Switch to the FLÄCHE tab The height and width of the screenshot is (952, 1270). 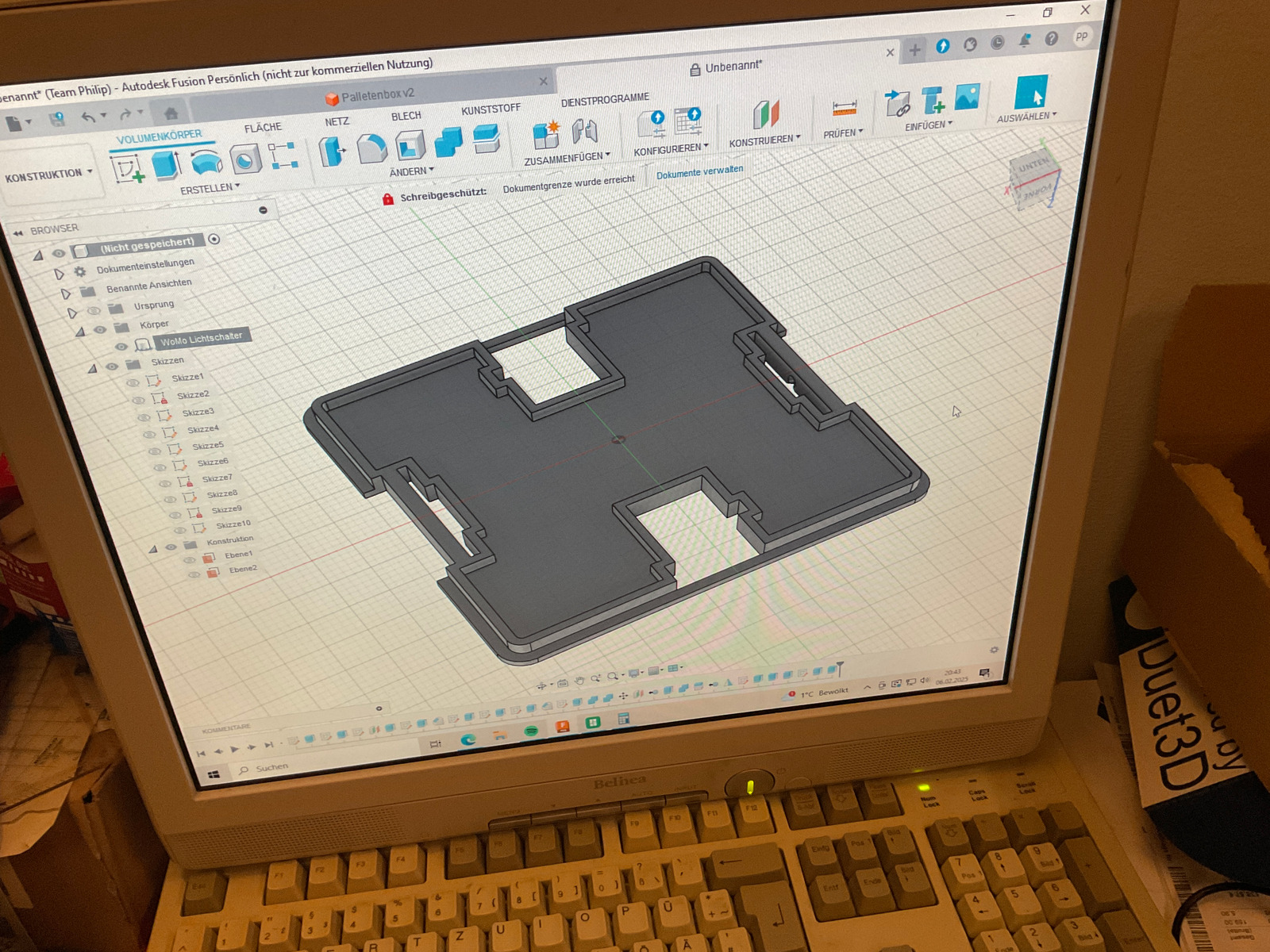tap(263, 128)
